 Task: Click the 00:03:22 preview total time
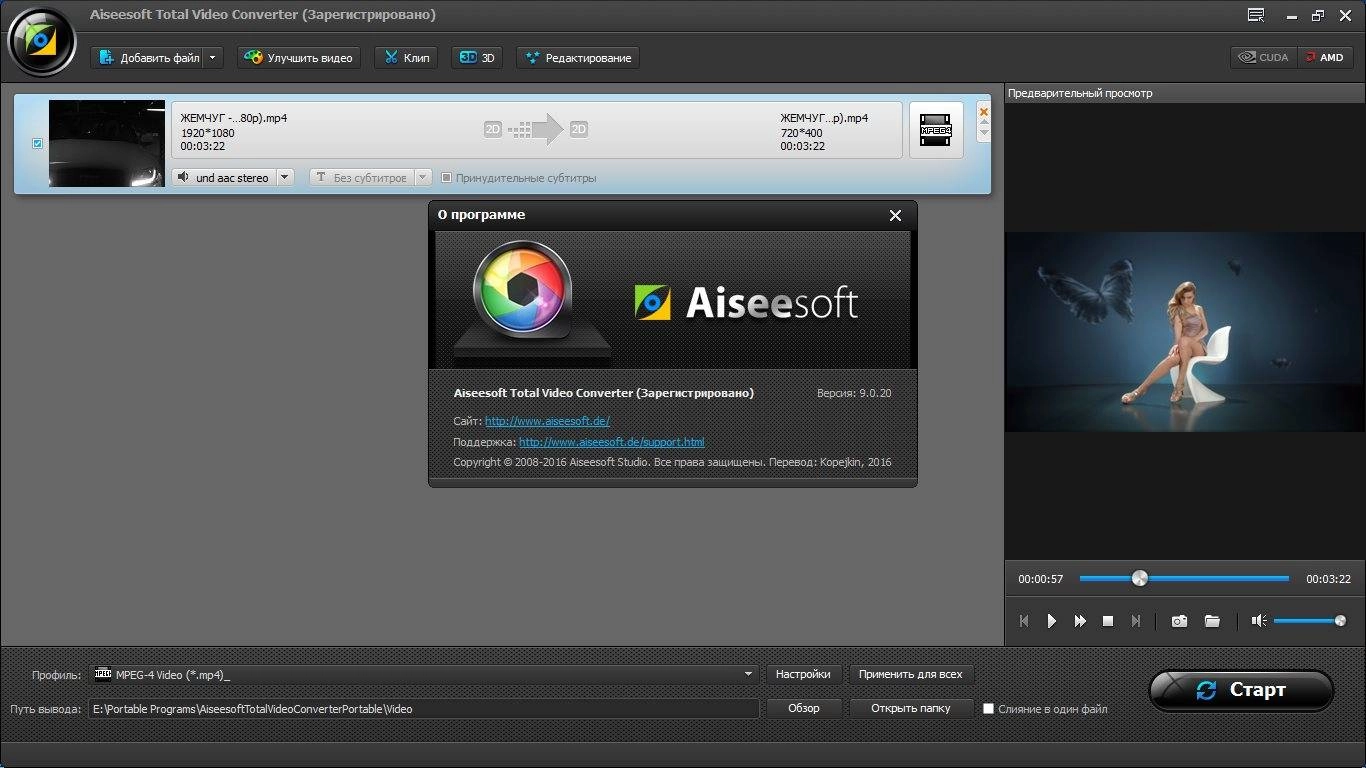pos(1328,579)
